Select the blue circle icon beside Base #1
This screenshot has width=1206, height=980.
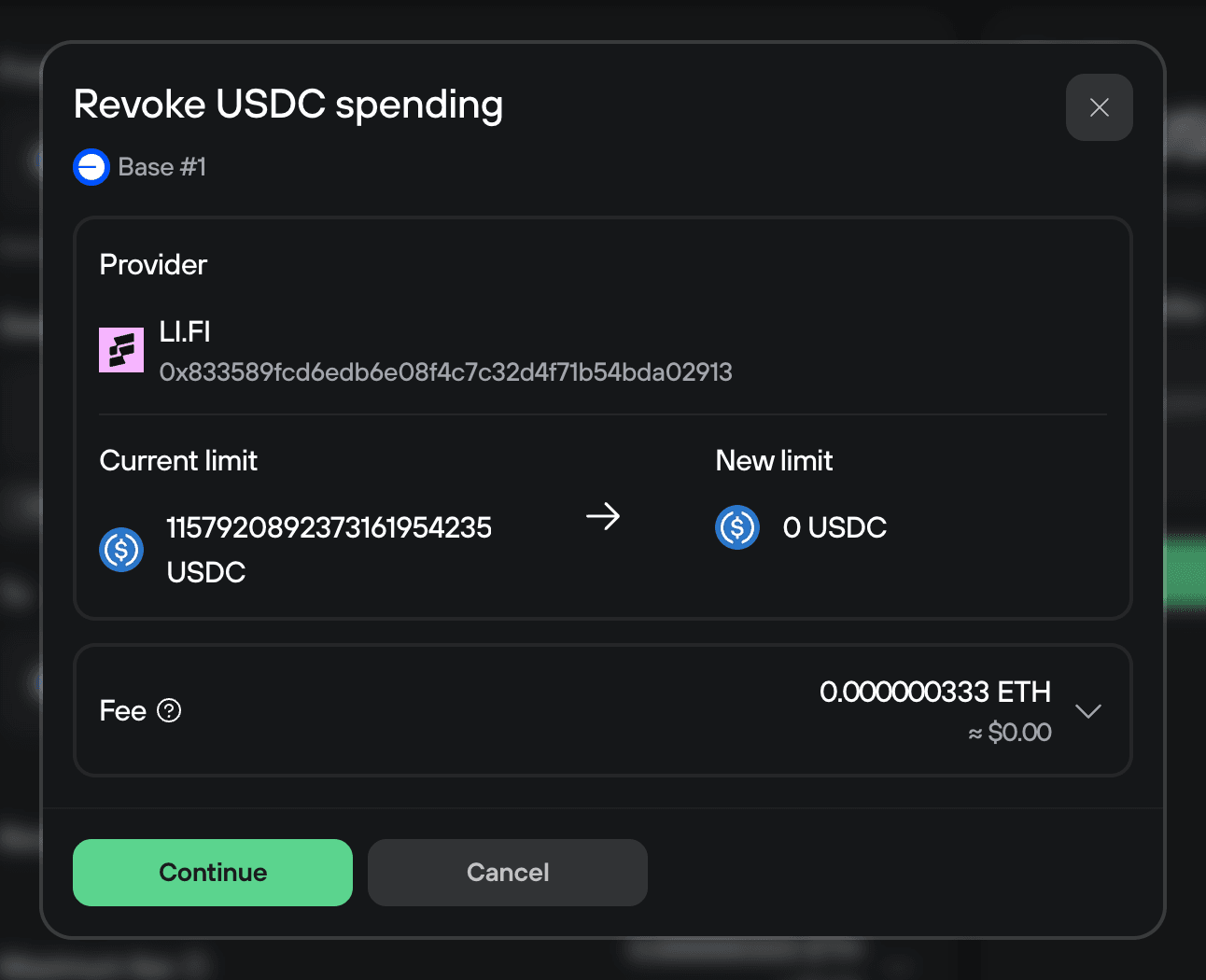pyautogui.click(x=91, y=166)
